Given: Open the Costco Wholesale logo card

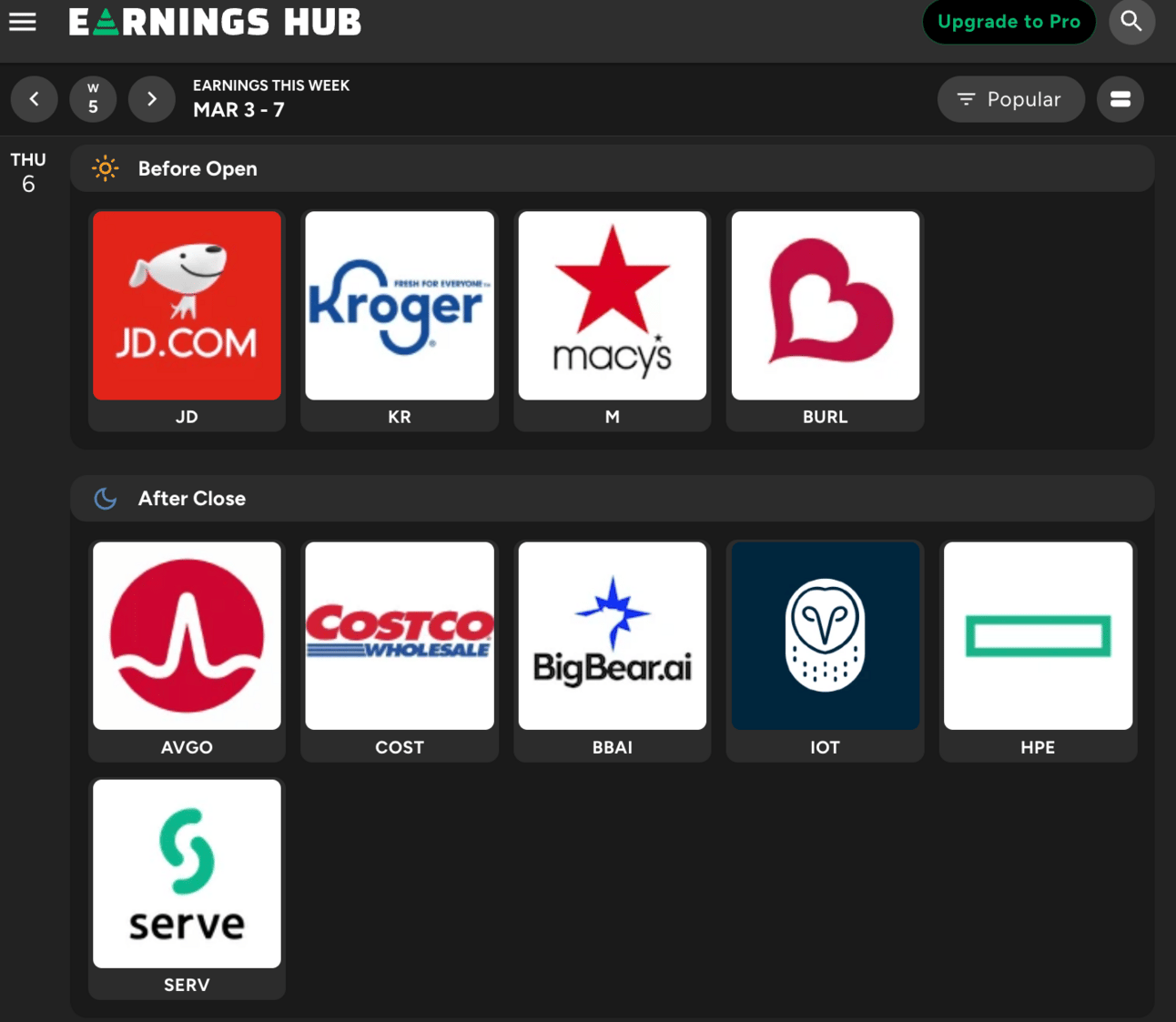Looking at the screenshot, I should tap(400, 635).
